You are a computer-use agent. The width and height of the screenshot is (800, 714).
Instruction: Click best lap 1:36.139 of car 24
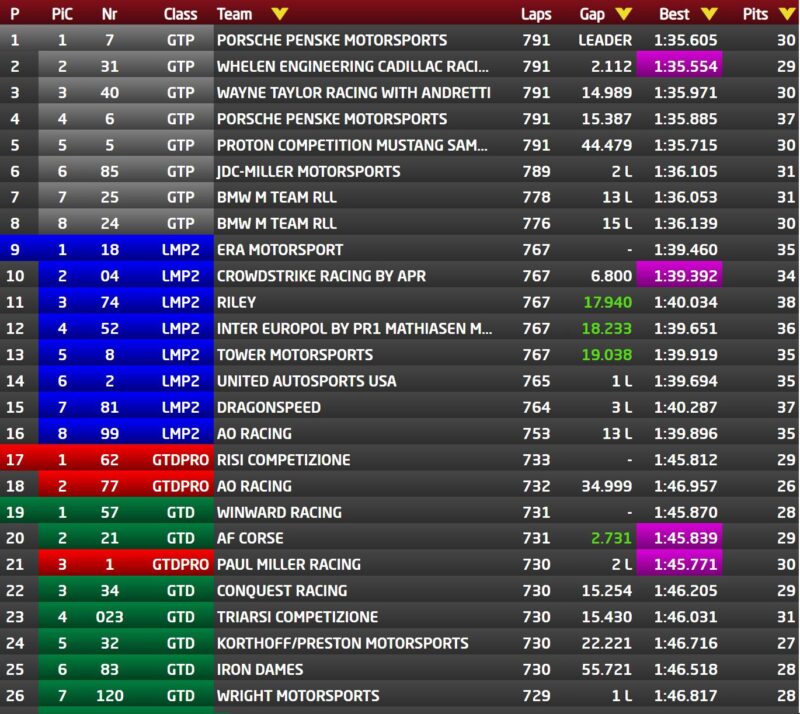click(x=685, y=224)
